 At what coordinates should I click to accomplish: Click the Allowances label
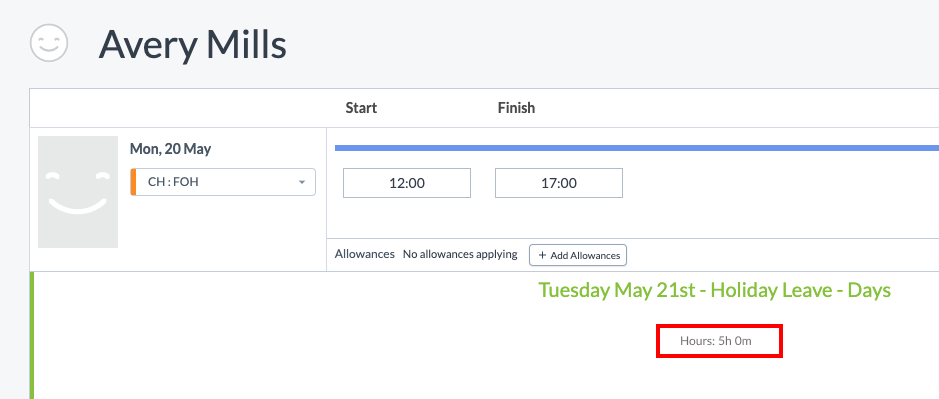click(365, 254)
